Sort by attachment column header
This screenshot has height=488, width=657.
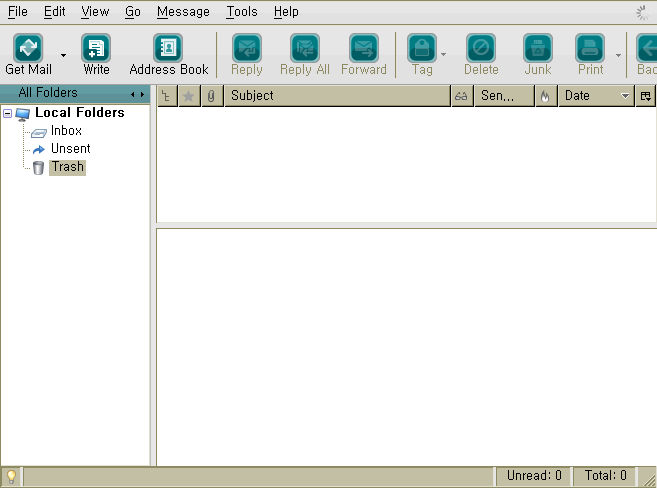pos(212,96)
